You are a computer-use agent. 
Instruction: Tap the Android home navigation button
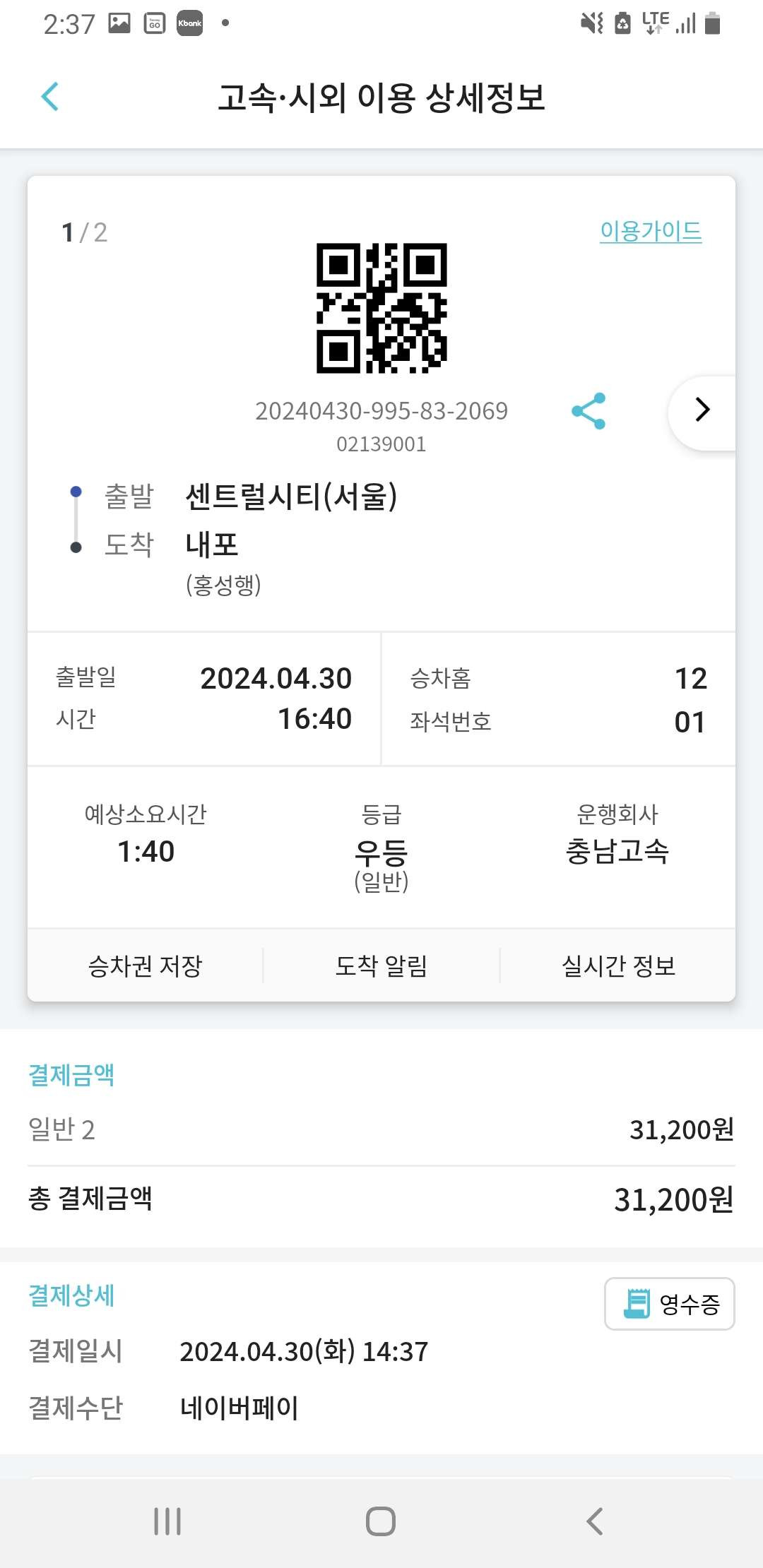click(x=381, y=1521)
